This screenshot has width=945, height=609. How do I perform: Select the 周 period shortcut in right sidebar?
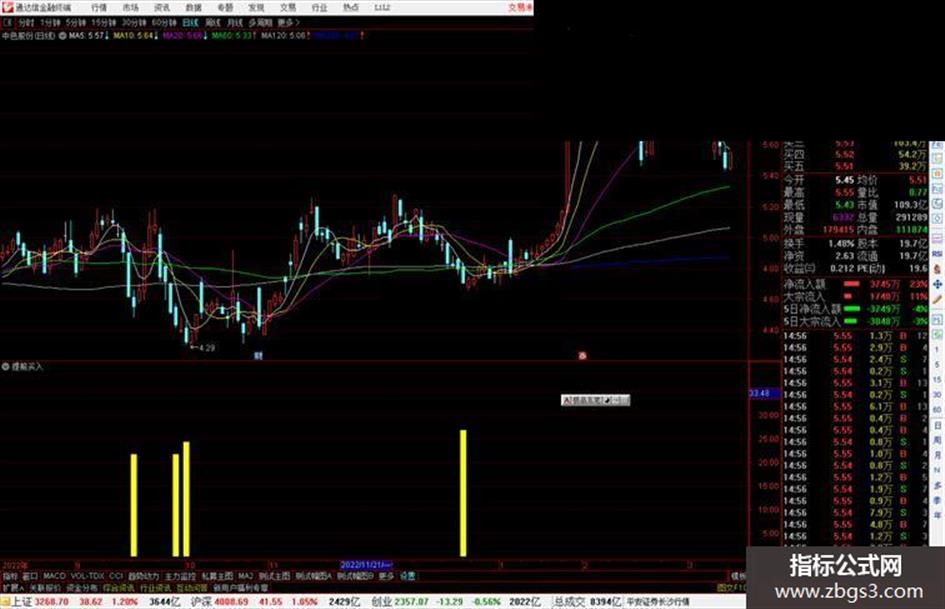[x=937, y=440]
